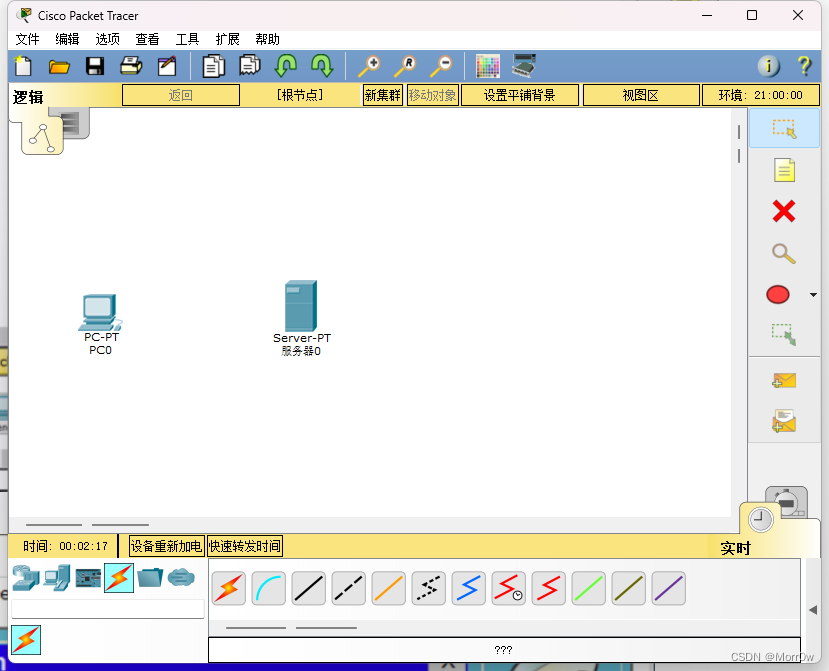Open the 工具 menu
829x671 pixels.
[187, 39]
